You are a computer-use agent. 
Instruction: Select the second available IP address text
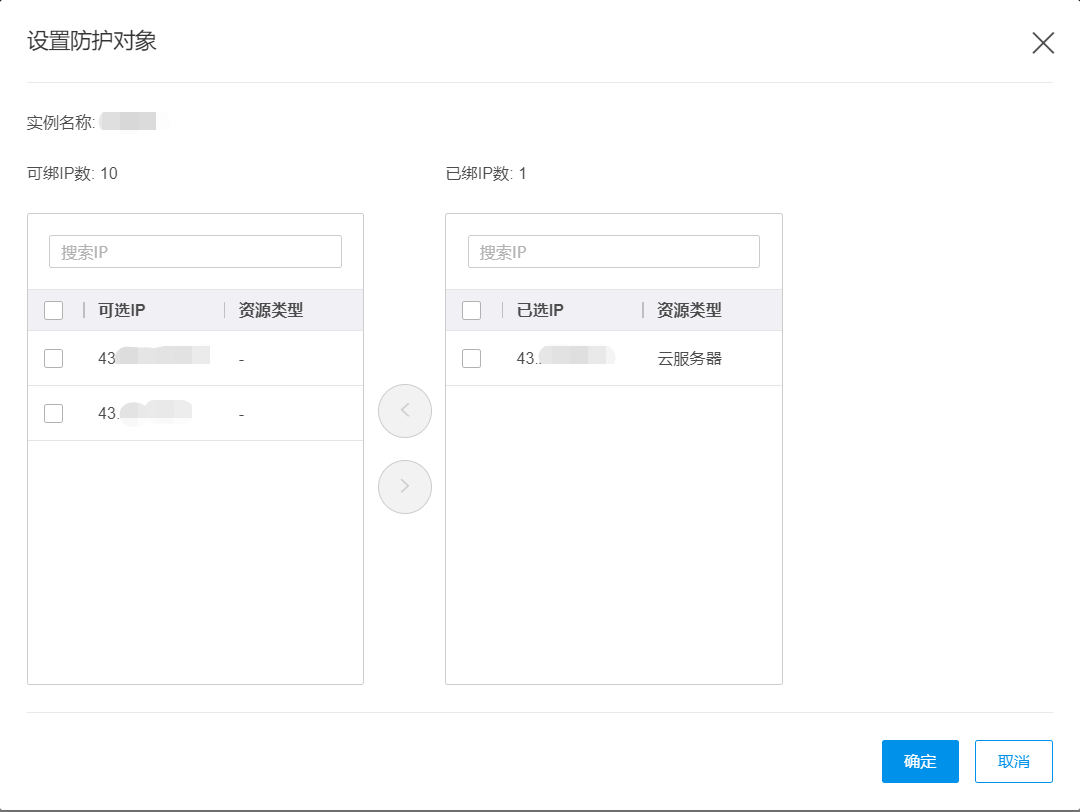click(144, 413)
